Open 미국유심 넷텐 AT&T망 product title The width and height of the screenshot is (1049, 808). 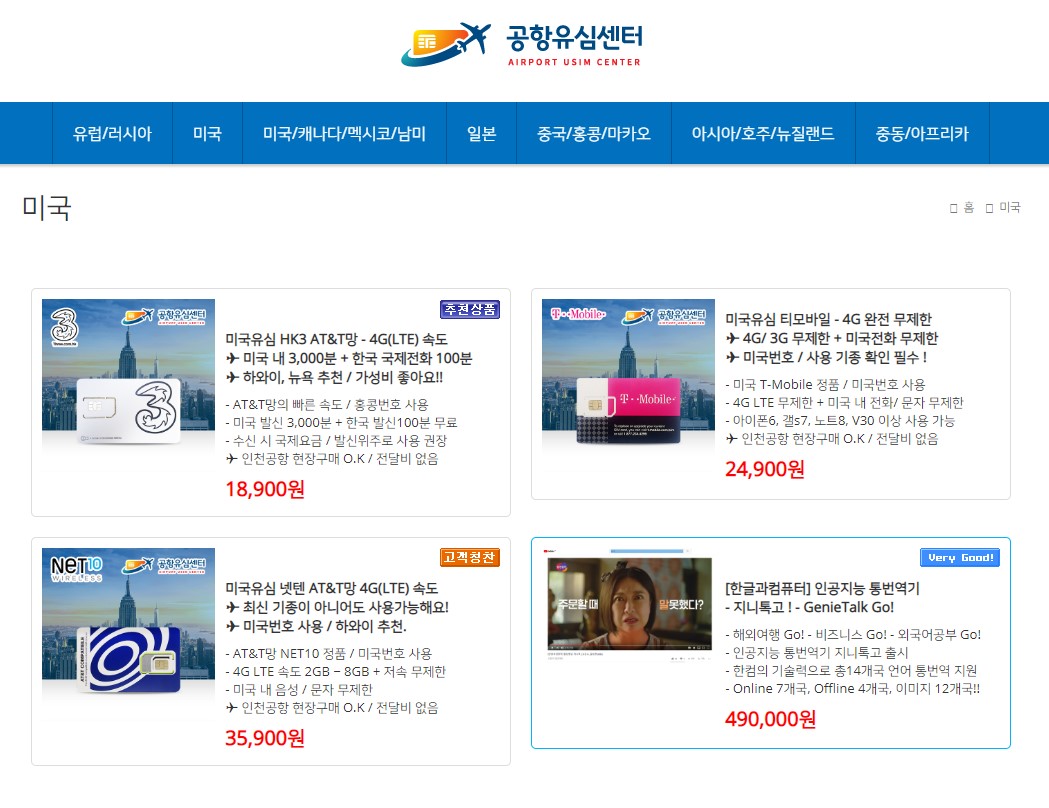coord(332,588)
